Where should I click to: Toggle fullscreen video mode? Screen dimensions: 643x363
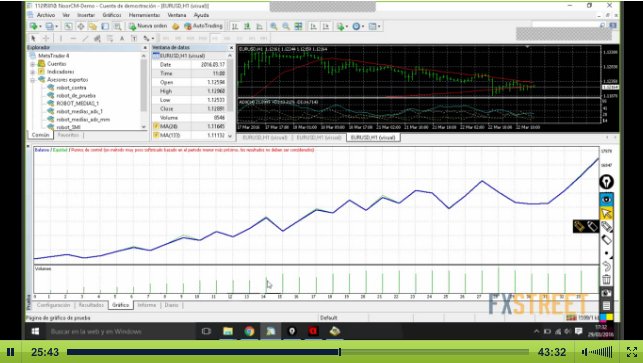coord(632,352)
